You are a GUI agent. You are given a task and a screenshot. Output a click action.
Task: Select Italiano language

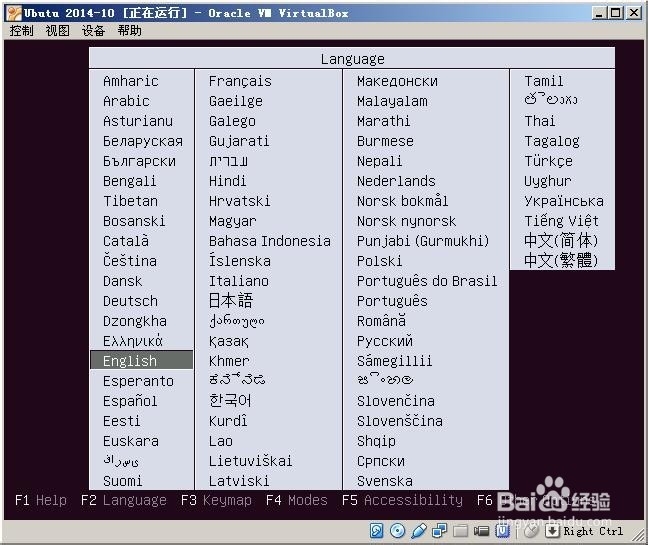[x=238, y=281]
